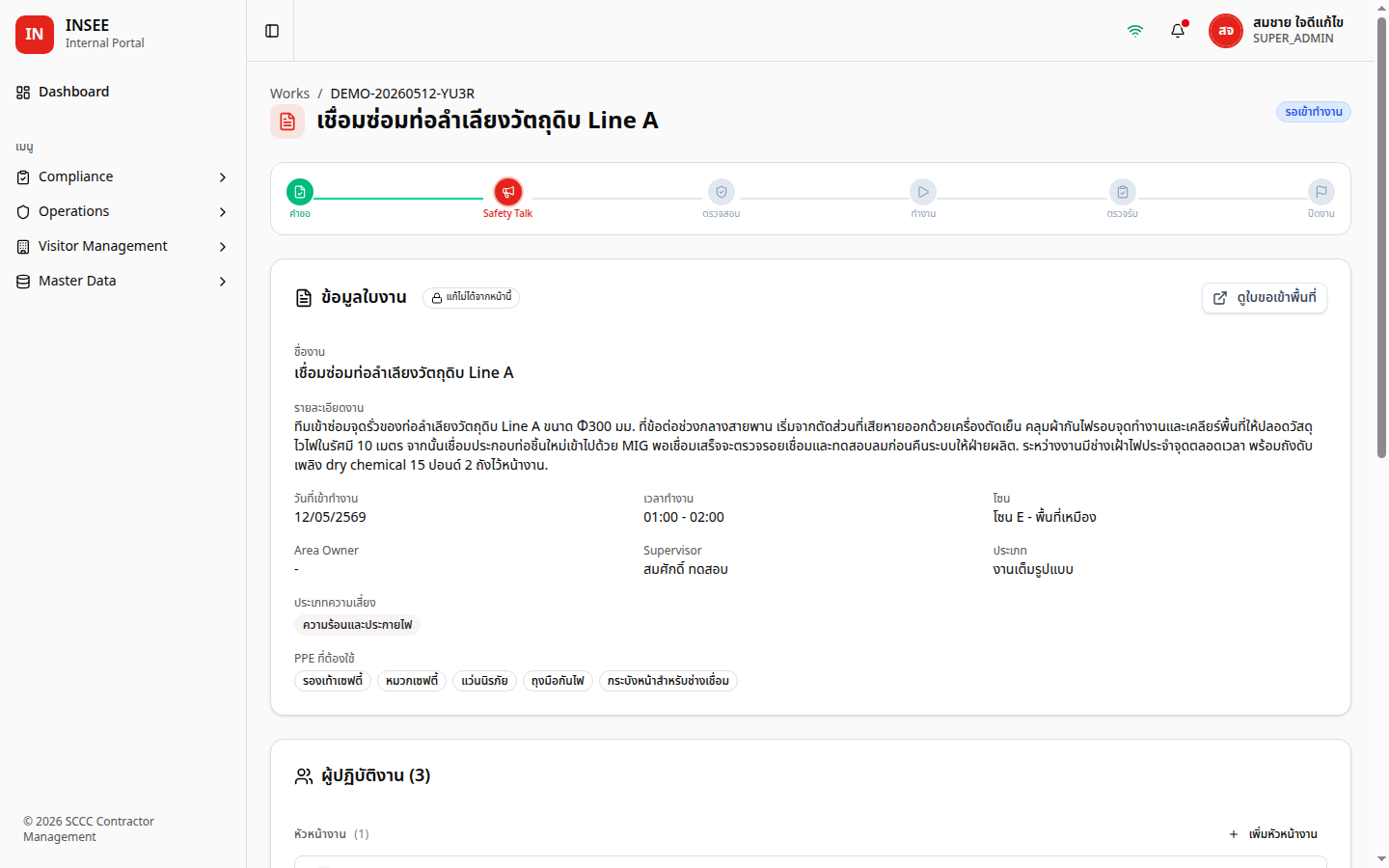The width and height of the screenshot is (1389, 868).
Task: Click the ถุงมือกันไฟ PPE tag
Action: (x=558, y=681)
